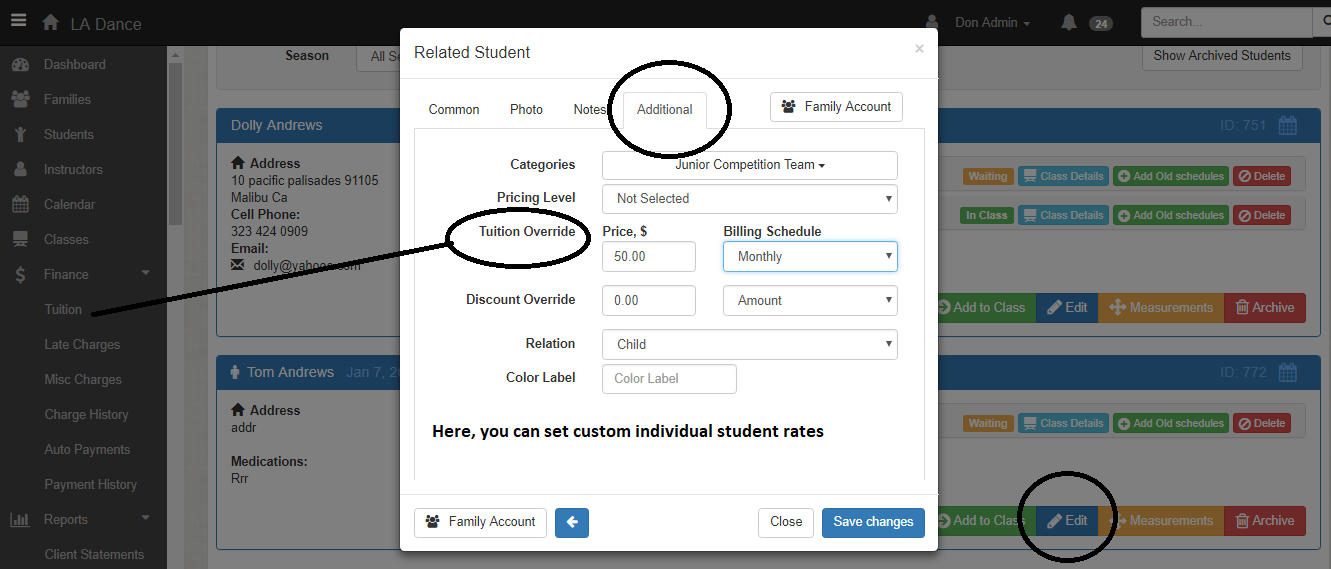The image size is (1331, 569).
Task: Open Dashboard in the sidebar
Action: (x=74, y=64)
